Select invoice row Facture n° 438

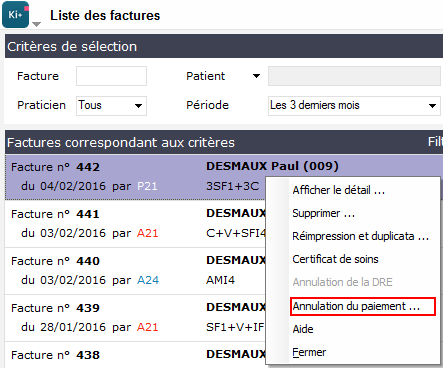135,355
